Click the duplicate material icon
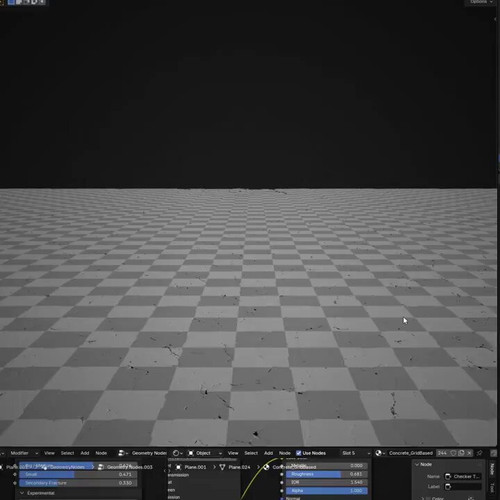This screenshot has height=500, width=500. coord(462,453)
